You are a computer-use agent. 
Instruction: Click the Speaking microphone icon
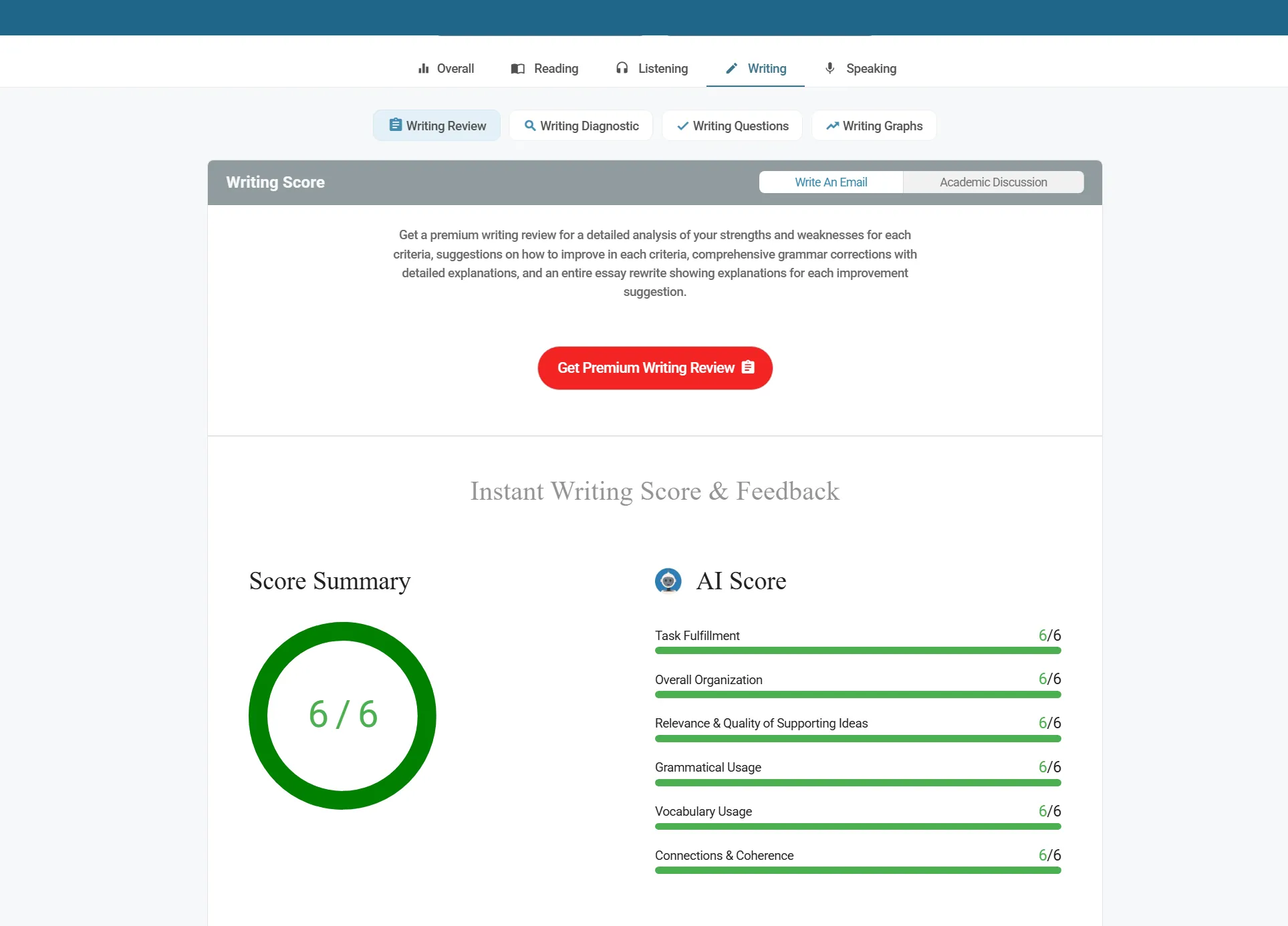pos(829,68)
